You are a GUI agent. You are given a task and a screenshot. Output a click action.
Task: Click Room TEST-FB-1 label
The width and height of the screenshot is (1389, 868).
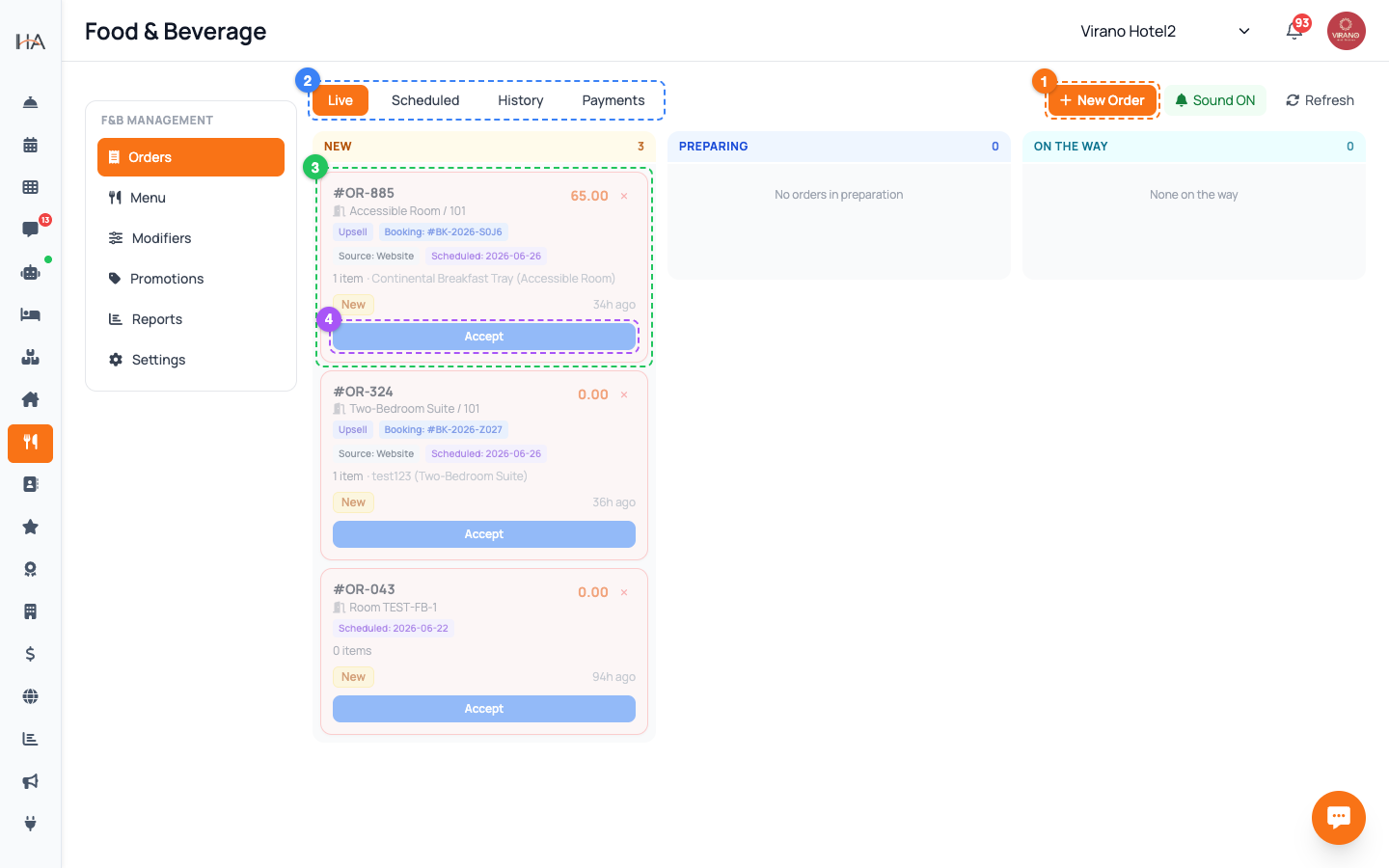[x=393, y=608]
